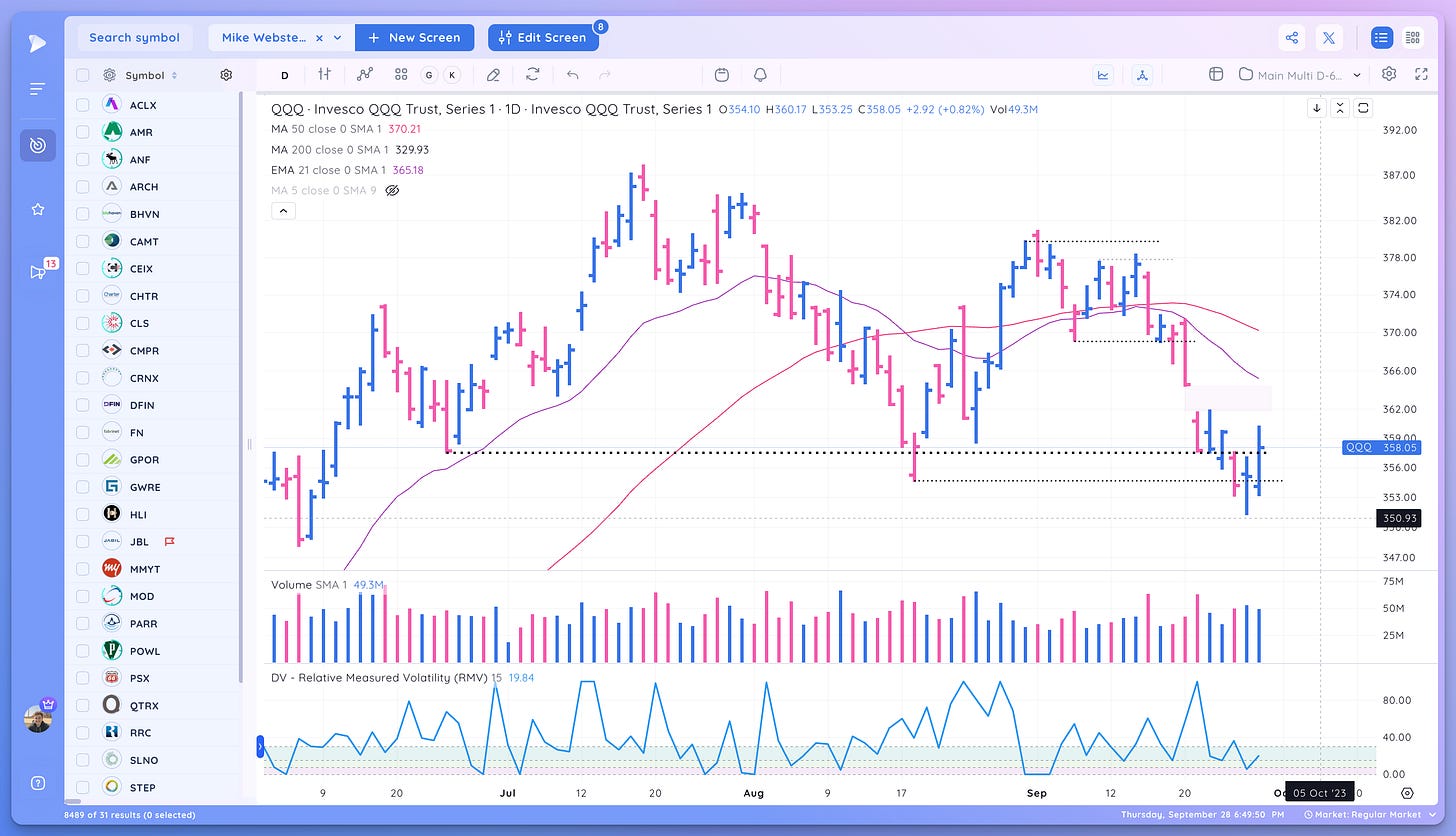1456x836 pixels.
Task: Click the maximize pane button at chart top right
Action: point(1363,108)
